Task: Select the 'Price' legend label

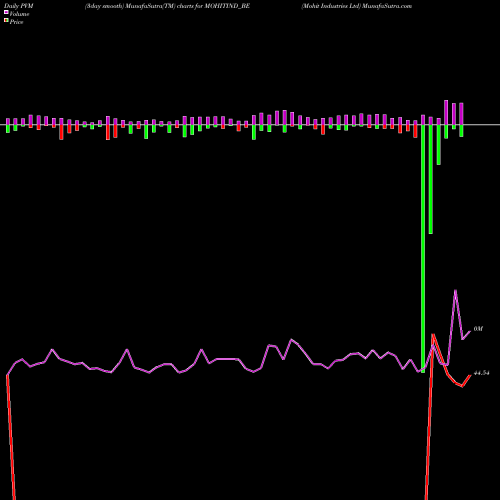Action: [16, 22]
